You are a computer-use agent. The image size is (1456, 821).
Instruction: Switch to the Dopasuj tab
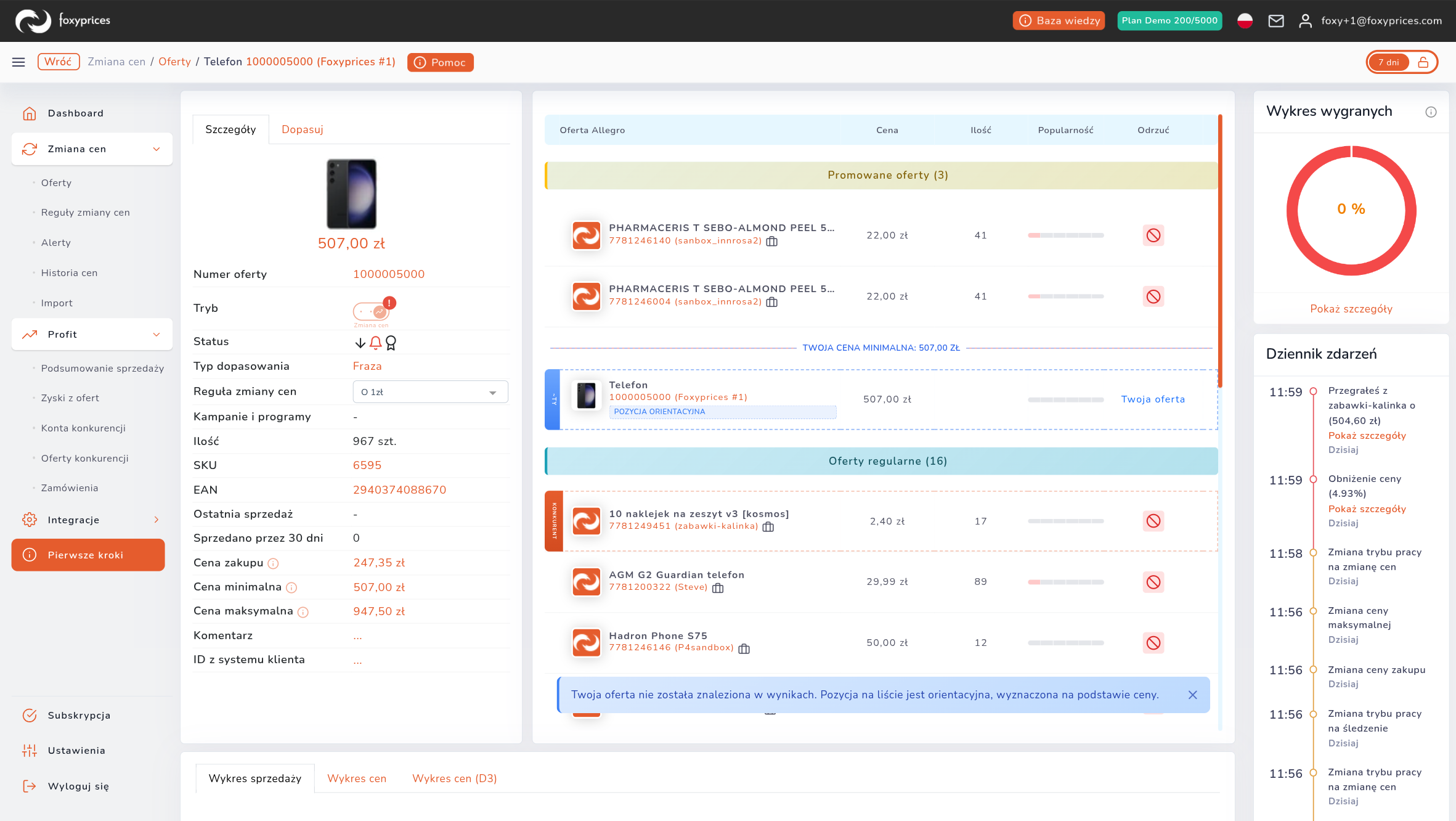coord(303,129)
